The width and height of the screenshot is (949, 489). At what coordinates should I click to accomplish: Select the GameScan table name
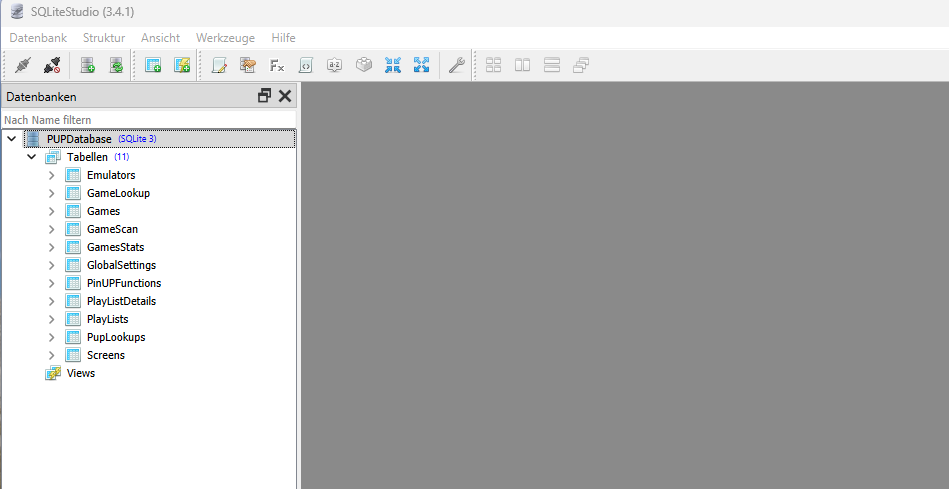coord(112,229)
